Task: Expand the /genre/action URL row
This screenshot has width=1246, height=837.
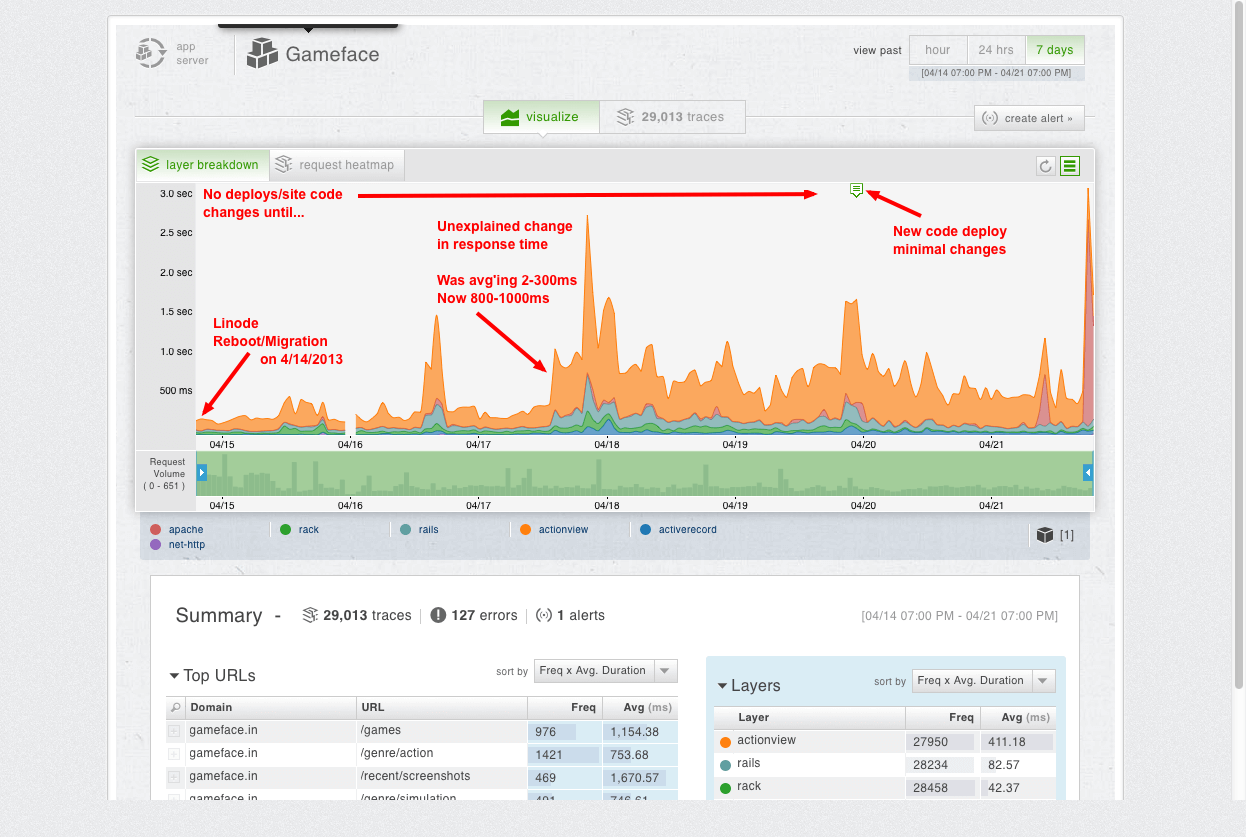Action: (x=174, y=754)
